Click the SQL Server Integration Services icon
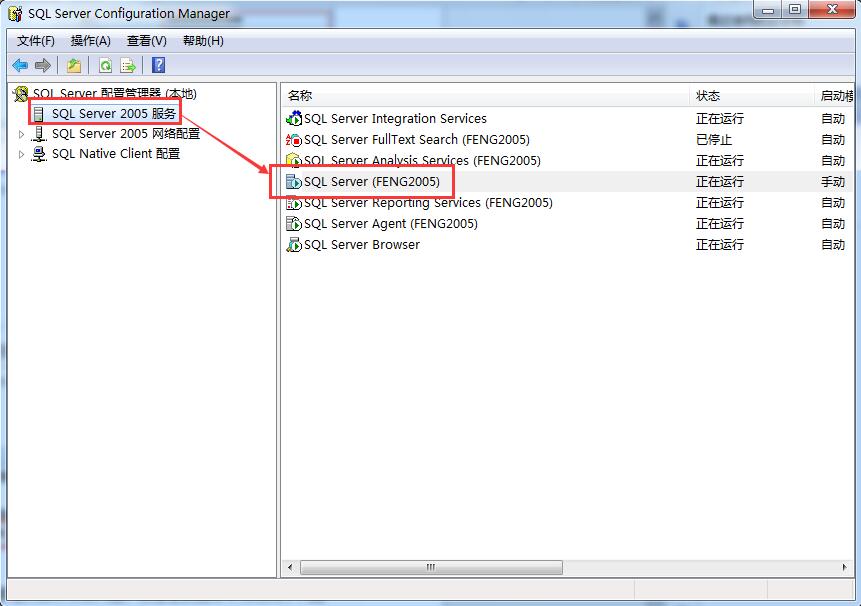Image resolution: width=861 pixels, height=606 pixels. [x=294, y=119]
